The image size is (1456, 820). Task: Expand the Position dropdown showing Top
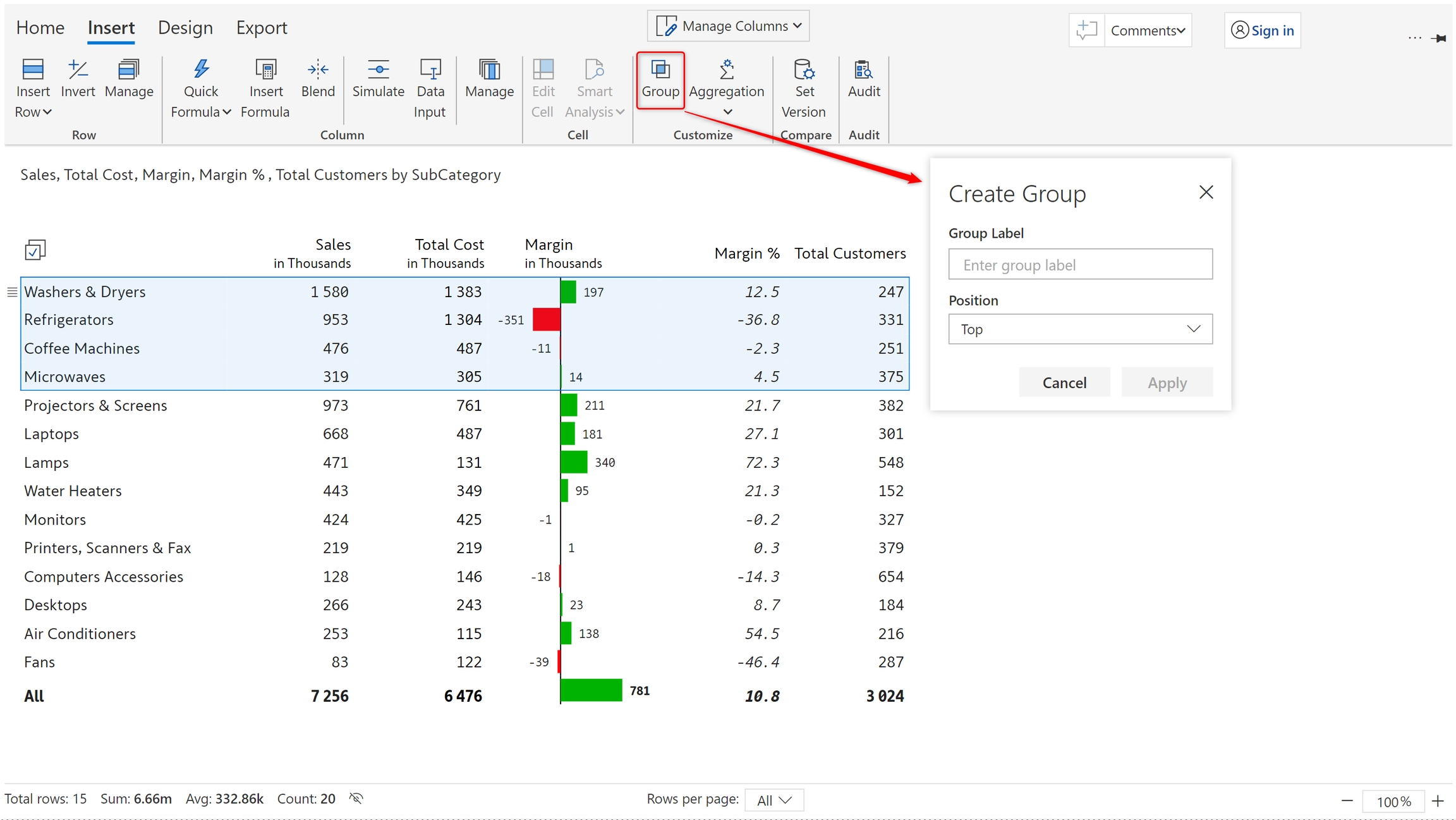(1079, 329)
